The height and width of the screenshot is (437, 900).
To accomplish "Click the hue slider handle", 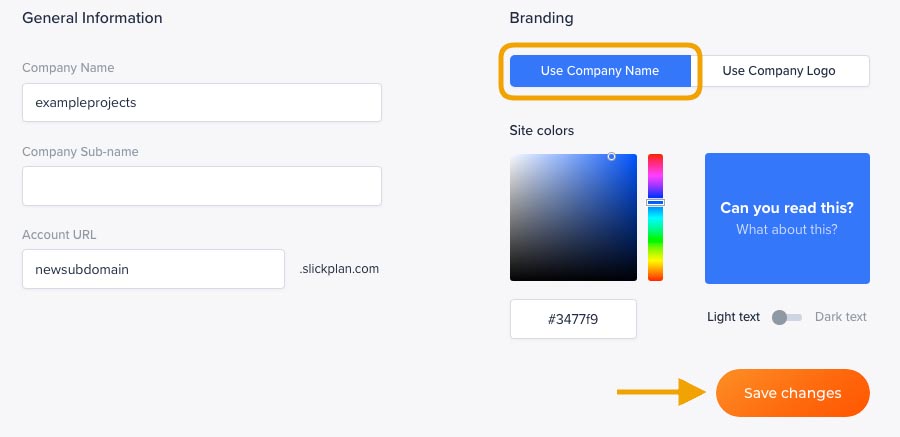I will pos(655,203).
